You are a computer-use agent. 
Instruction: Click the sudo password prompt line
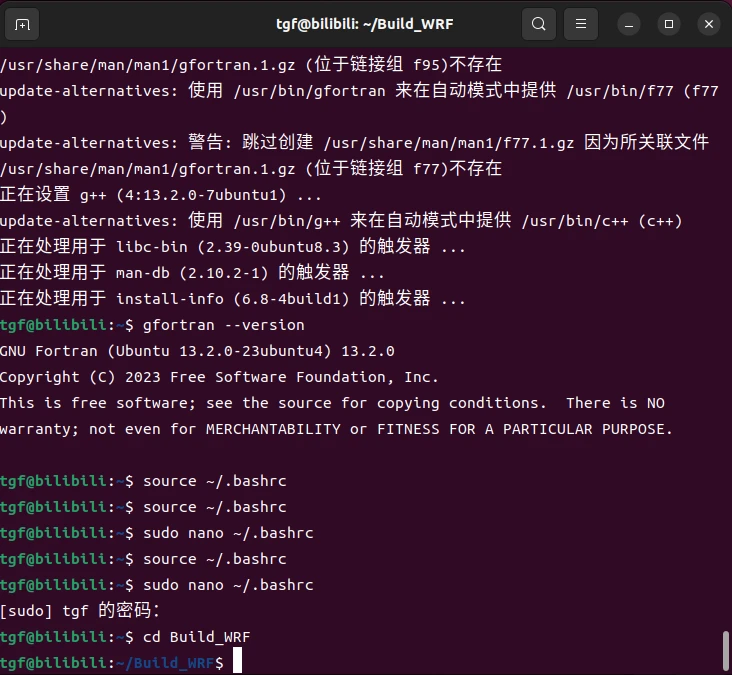(80, 611)
